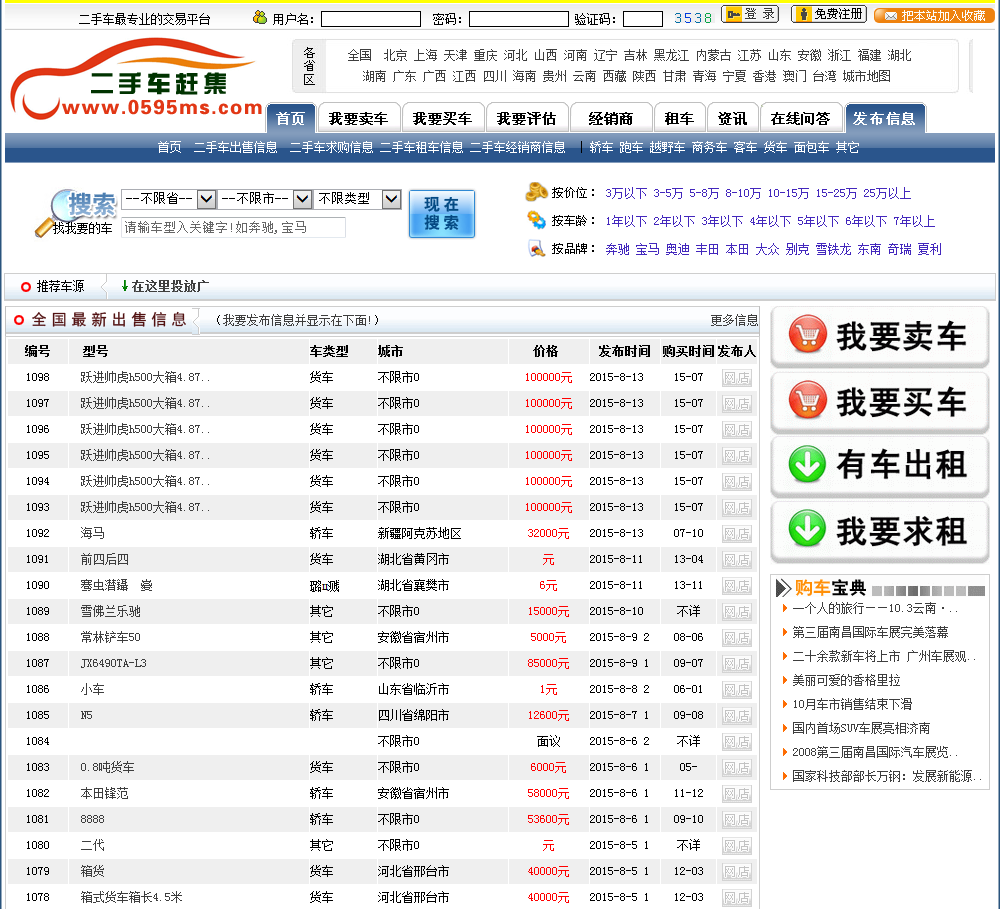Image resolution: width=1000 pixels, height=909 pixels.
Task: Open the 经销商 tab
Action: [611, 119]
